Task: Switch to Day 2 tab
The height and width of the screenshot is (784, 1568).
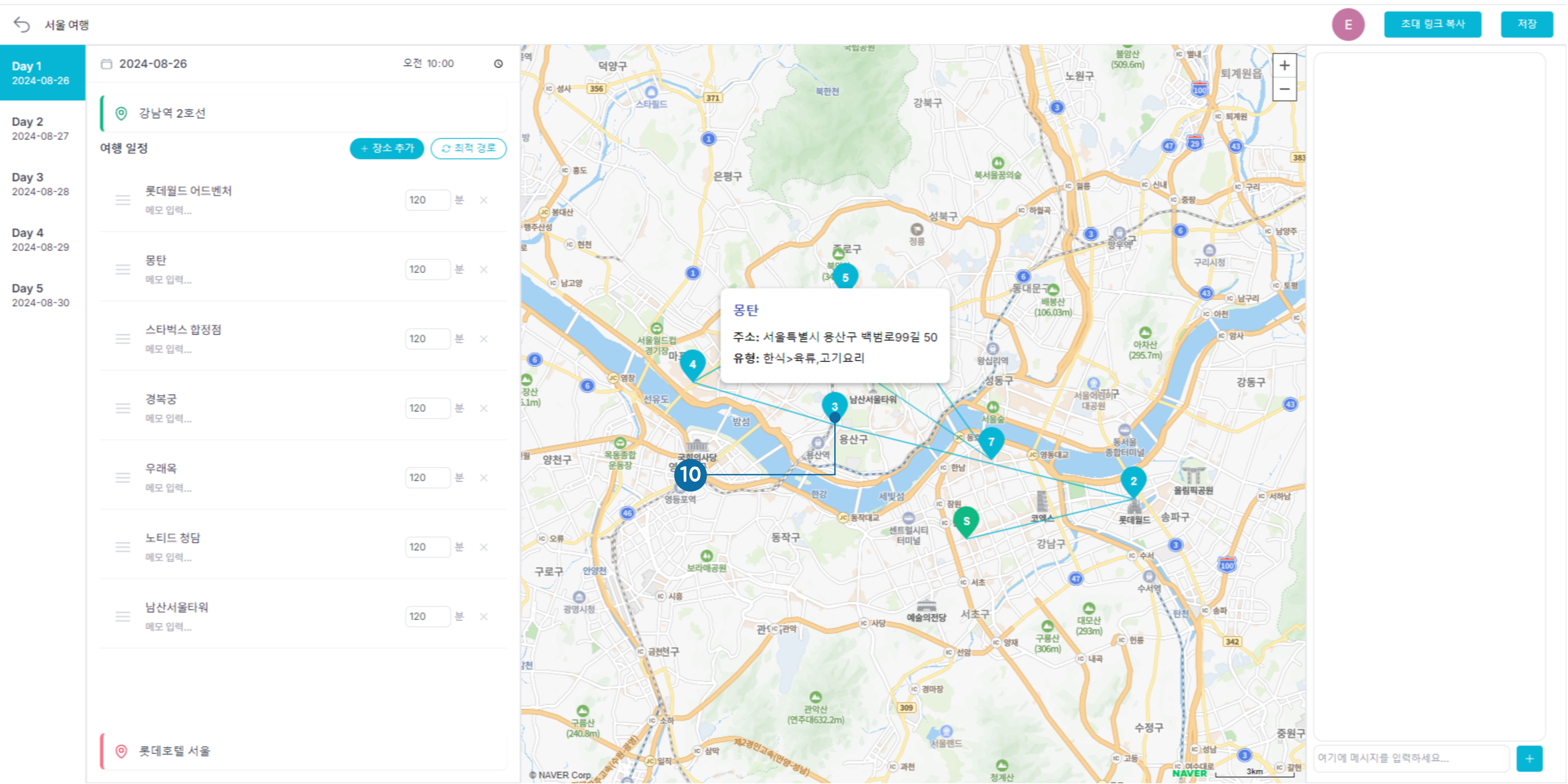Action: click(43, 128)
